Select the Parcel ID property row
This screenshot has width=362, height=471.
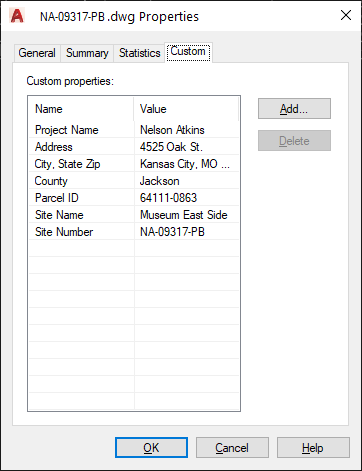click(134, 198)
